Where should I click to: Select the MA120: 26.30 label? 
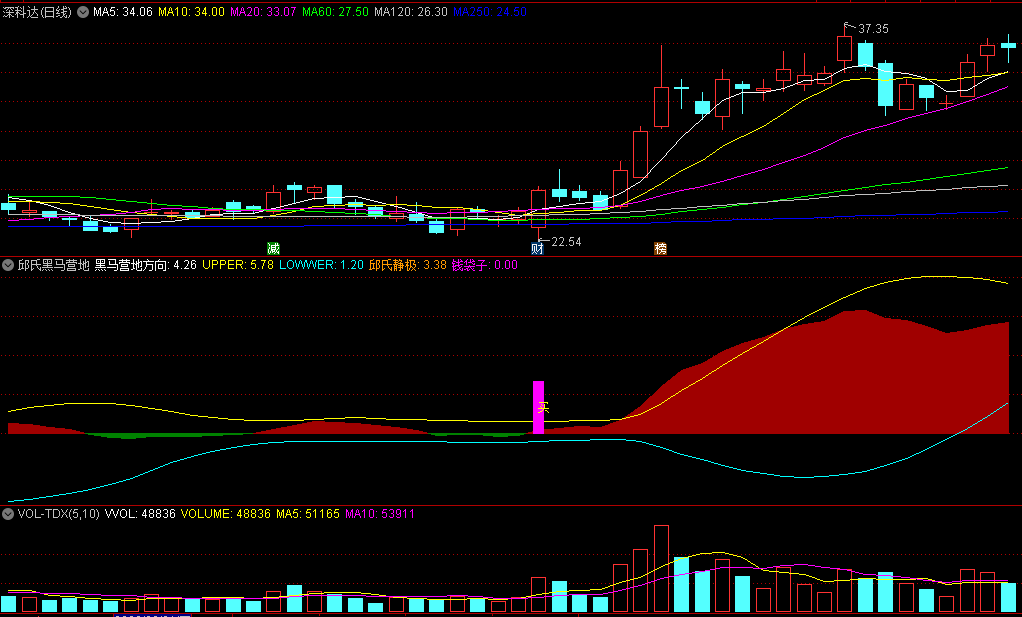point(411,12)
